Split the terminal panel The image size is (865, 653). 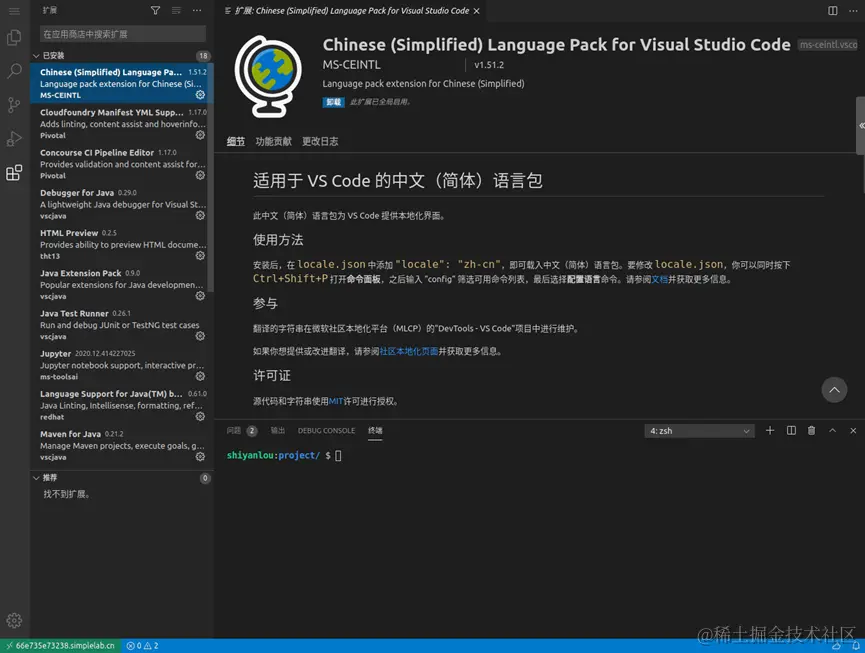[791, 431]
